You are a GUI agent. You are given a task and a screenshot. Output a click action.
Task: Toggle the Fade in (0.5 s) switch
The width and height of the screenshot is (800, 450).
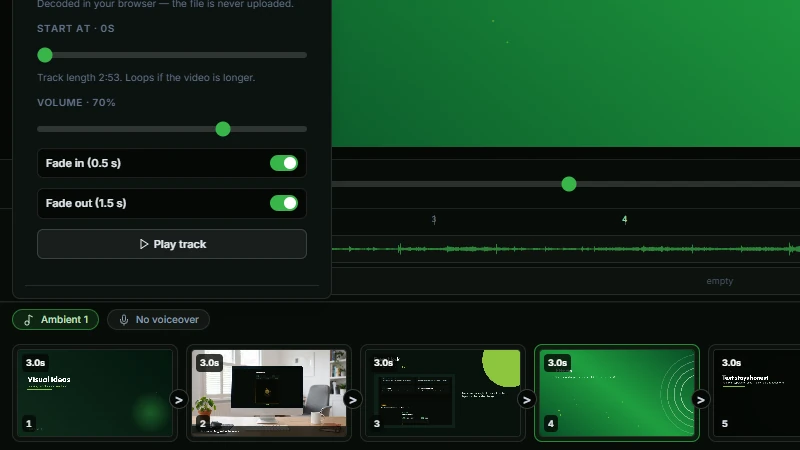point(284,163)
